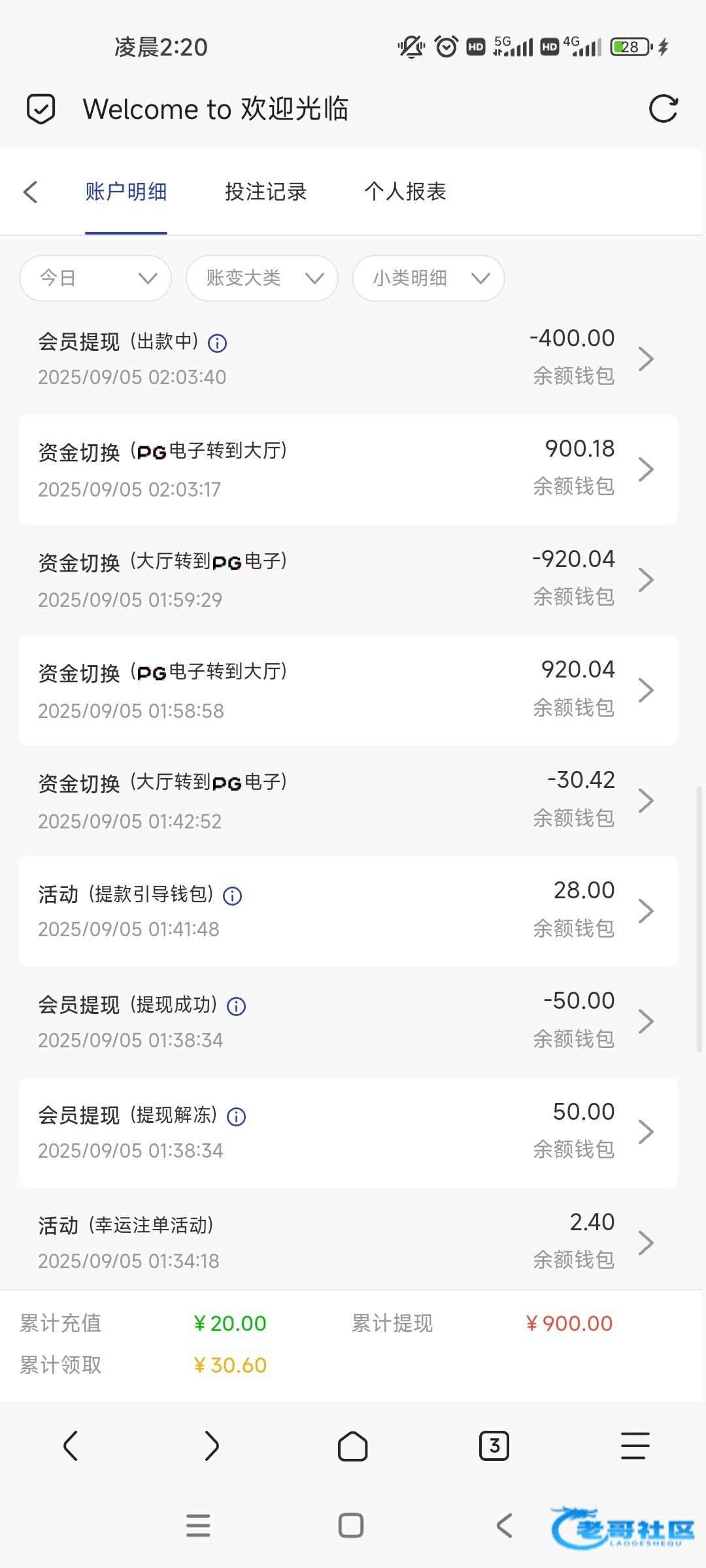The image size is (706, 1568).
Task: Tap info icon next to 会员提现 (提现成功)
Action: click(236, 1006)
